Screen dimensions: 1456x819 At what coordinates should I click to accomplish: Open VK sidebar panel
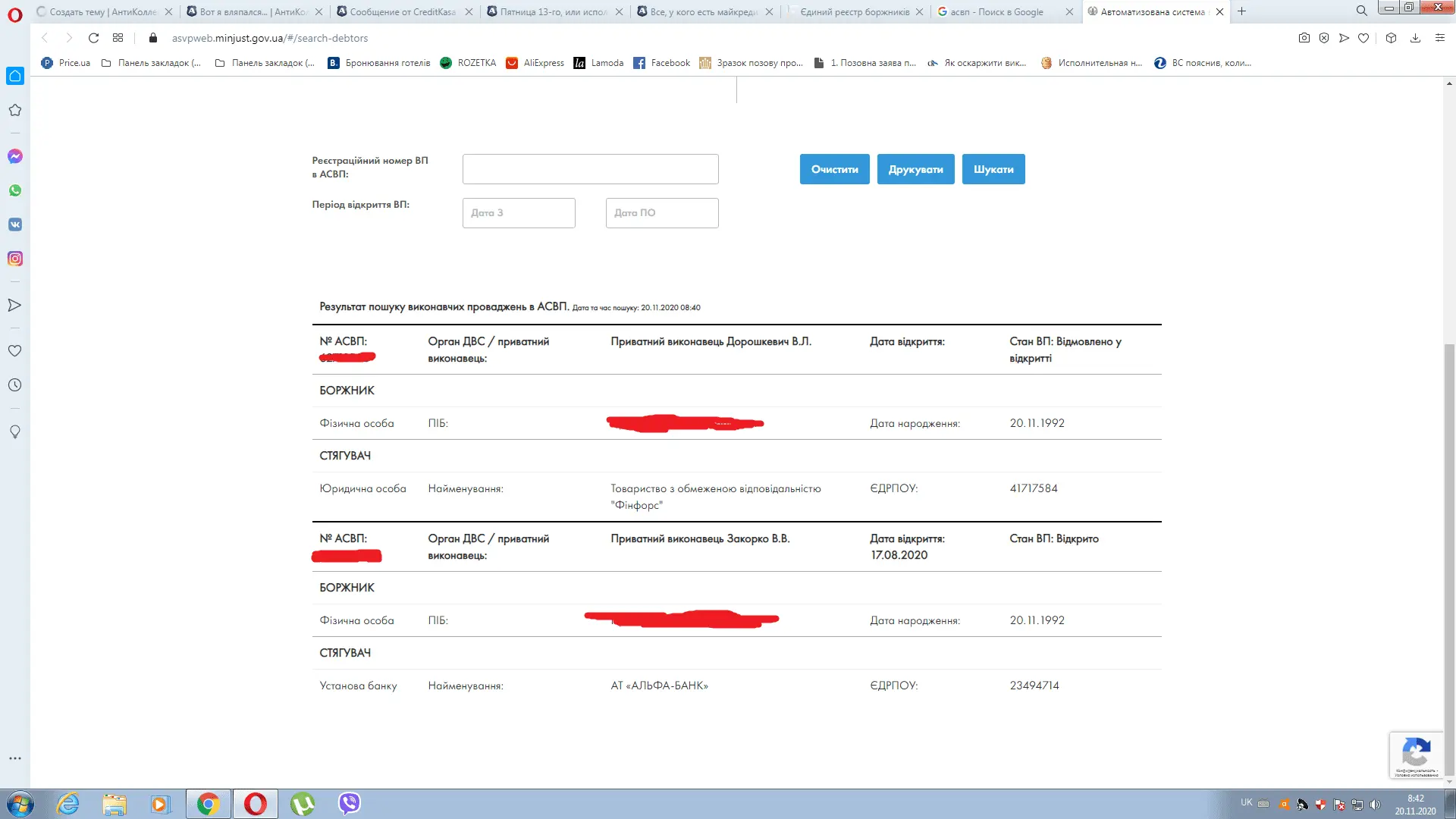point(15,224)
